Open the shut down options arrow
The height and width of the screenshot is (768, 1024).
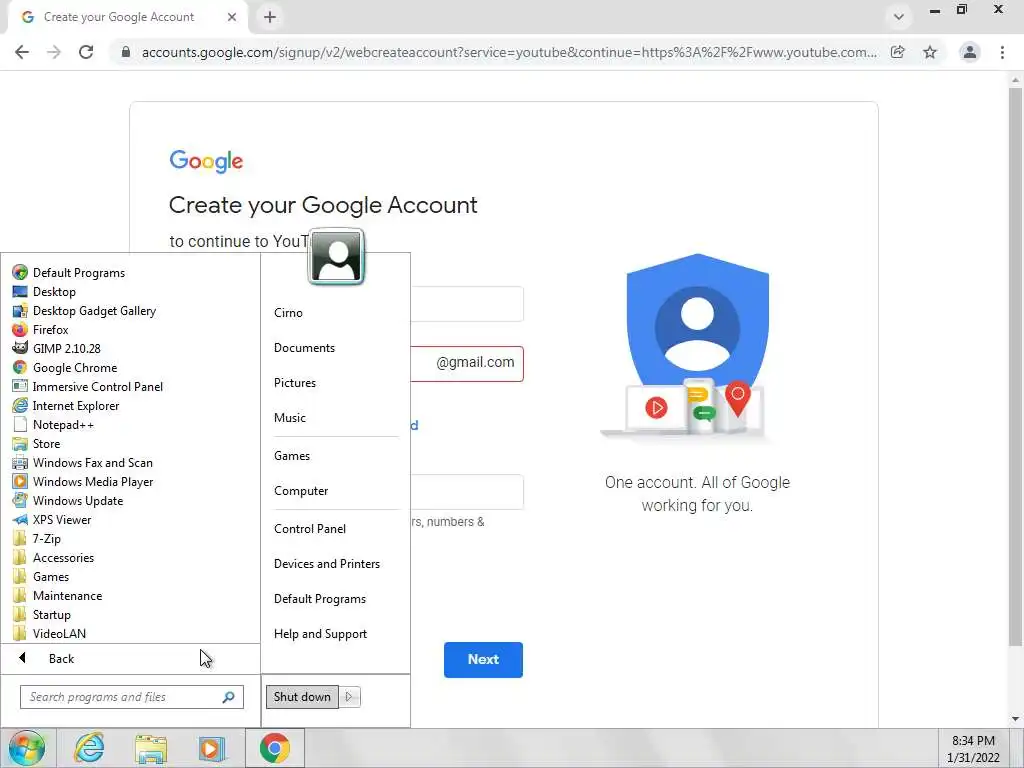[349, 696]
